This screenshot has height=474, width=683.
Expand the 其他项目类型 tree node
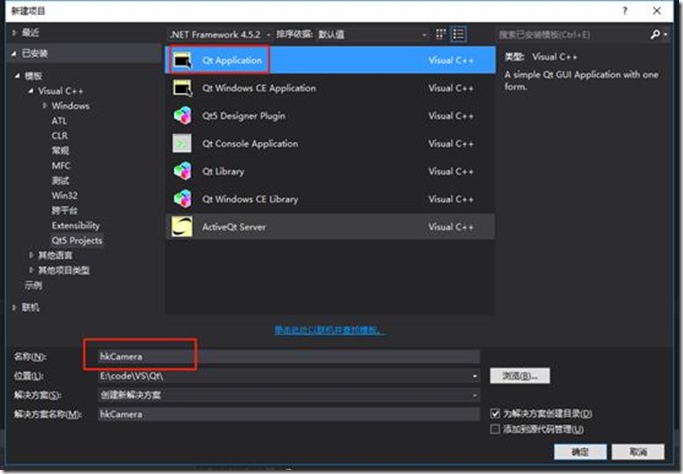pos(31,270)
